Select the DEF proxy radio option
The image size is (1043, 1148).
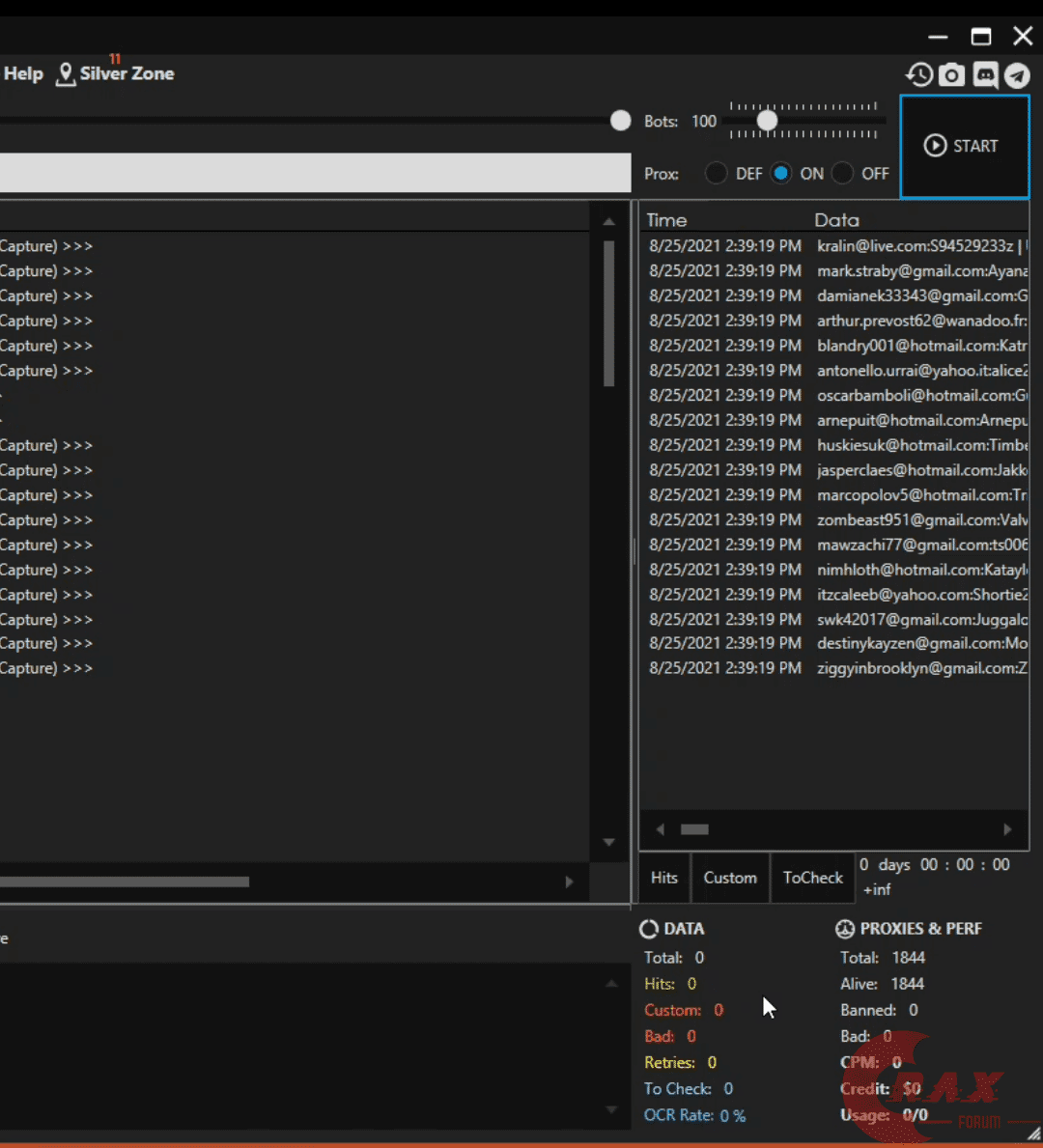(716, 174)
